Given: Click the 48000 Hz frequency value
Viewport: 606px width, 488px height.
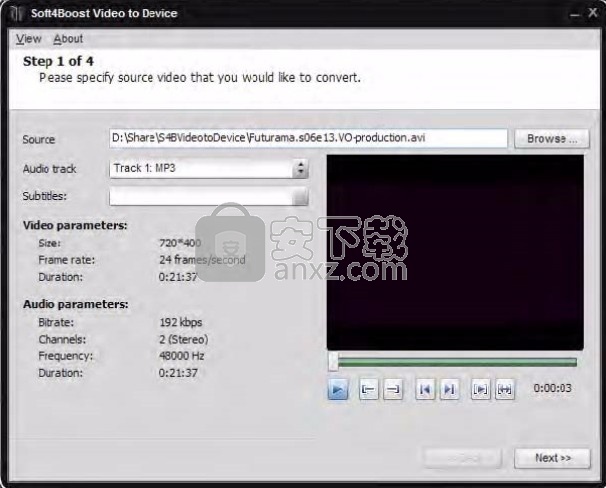Looking at the screenshot, I should pos(181,356).
